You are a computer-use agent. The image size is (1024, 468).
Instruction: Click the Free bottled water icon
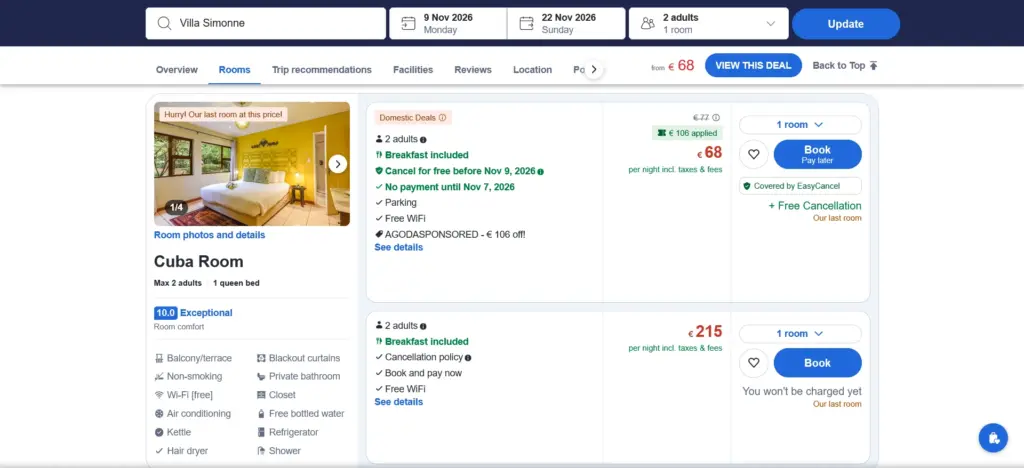(x=261, y=414)
